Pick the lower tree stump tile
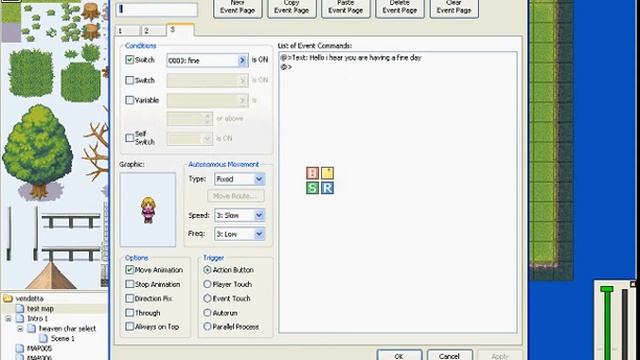Image resolution: width=640 pixels, height=360 pixels. [x=91, y=31]
